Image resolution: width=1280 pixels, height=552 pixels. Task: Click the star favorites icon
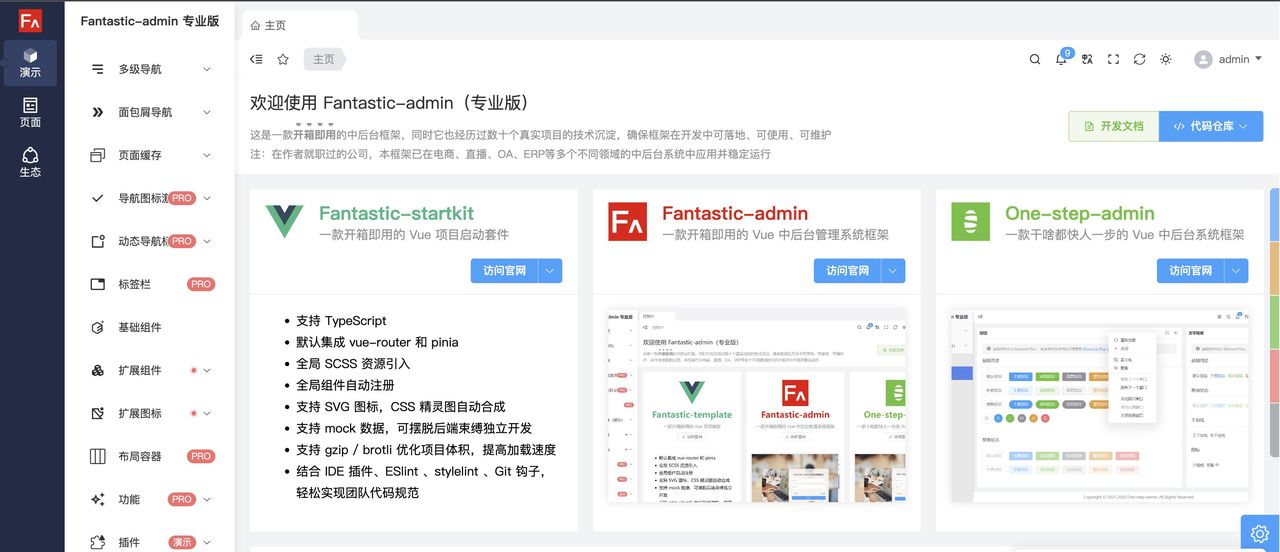tap(283, 60)
